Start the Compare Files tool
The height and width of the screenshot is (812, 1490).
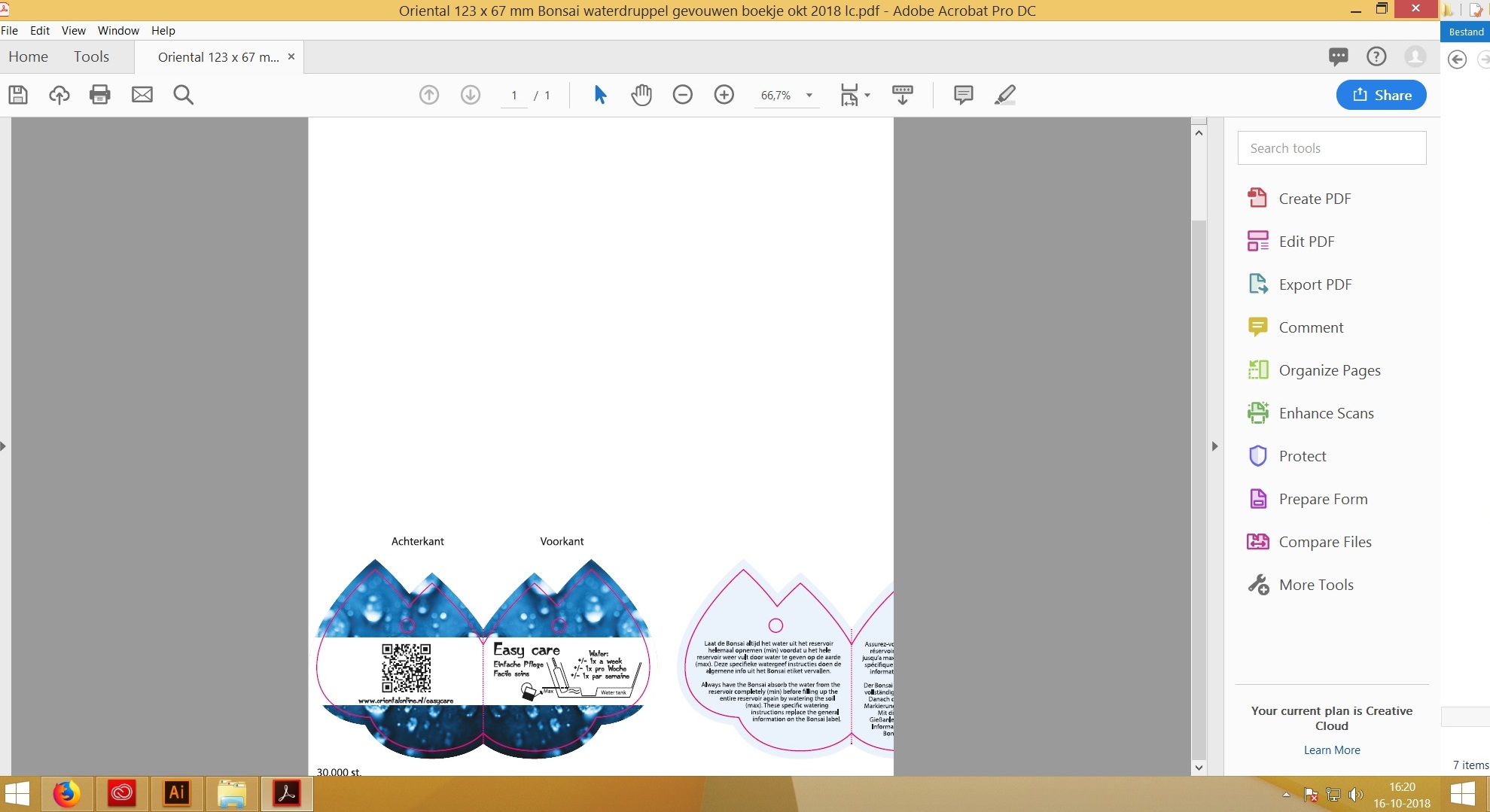coord(1324,542)
